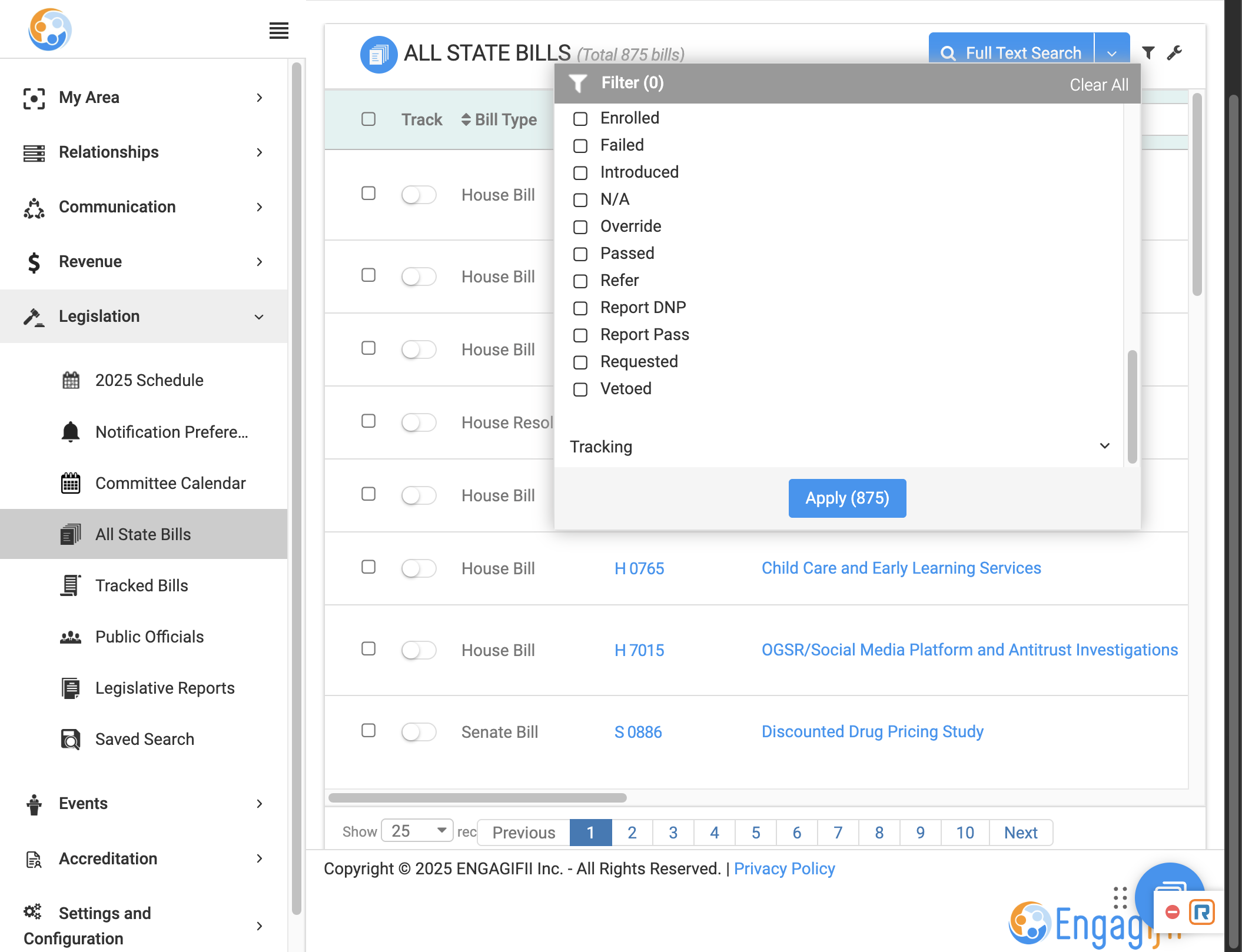Click the Communication icon in sidebar
The image size is (1242, 952).
point(34,208)
